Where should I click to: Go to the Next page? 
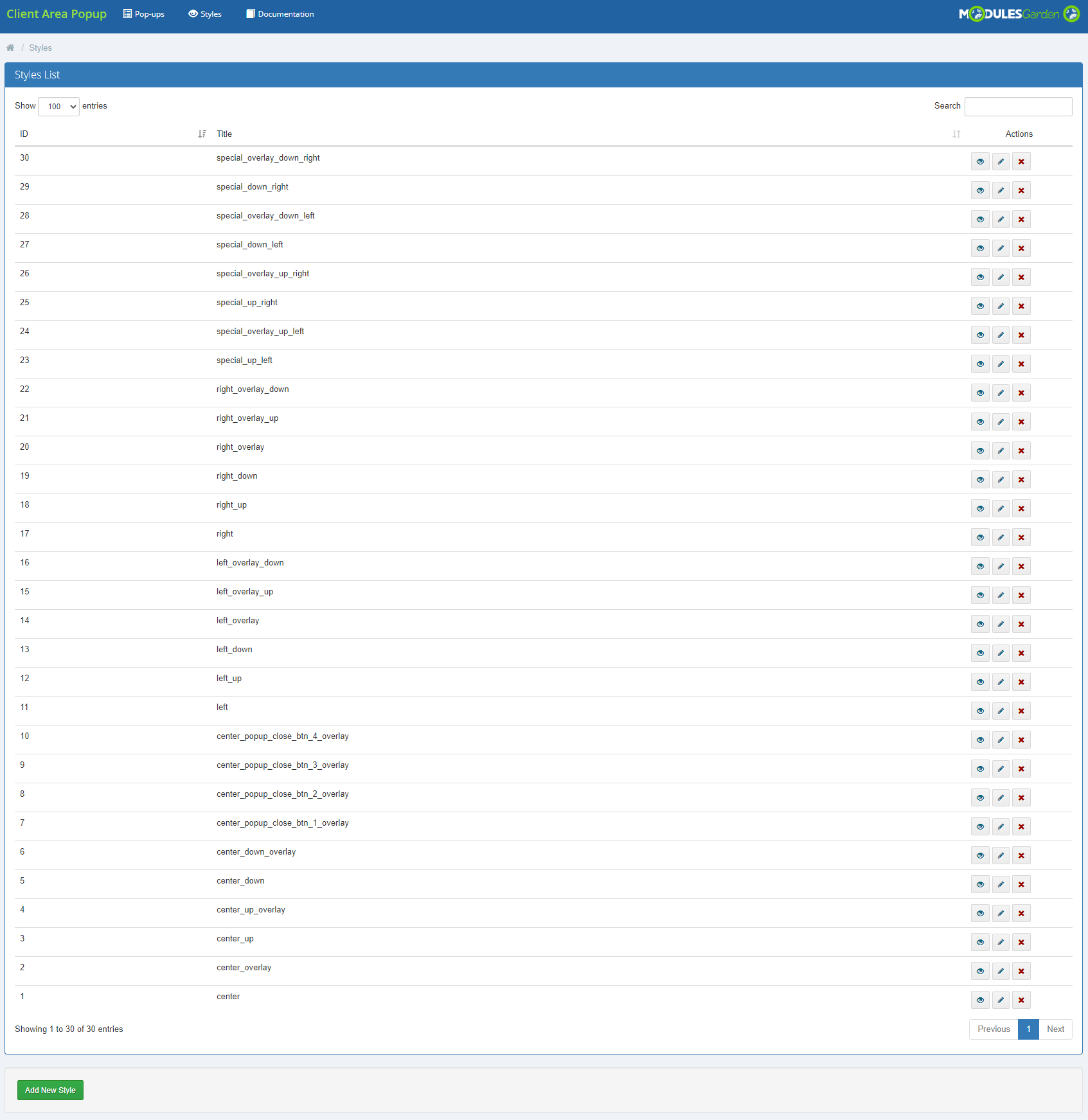click(1055, 1029)
